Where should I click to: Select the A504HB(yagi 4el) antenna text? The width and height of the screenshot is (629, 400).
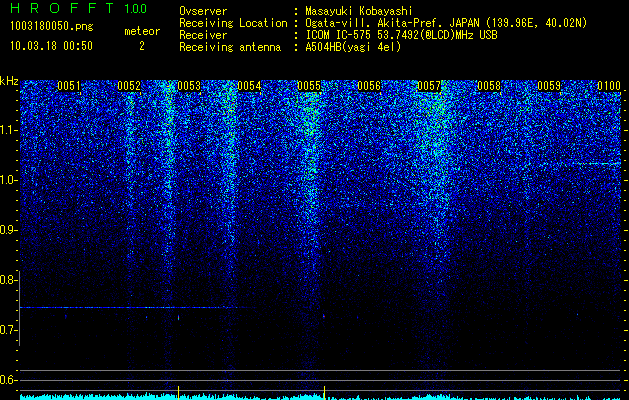353,47
